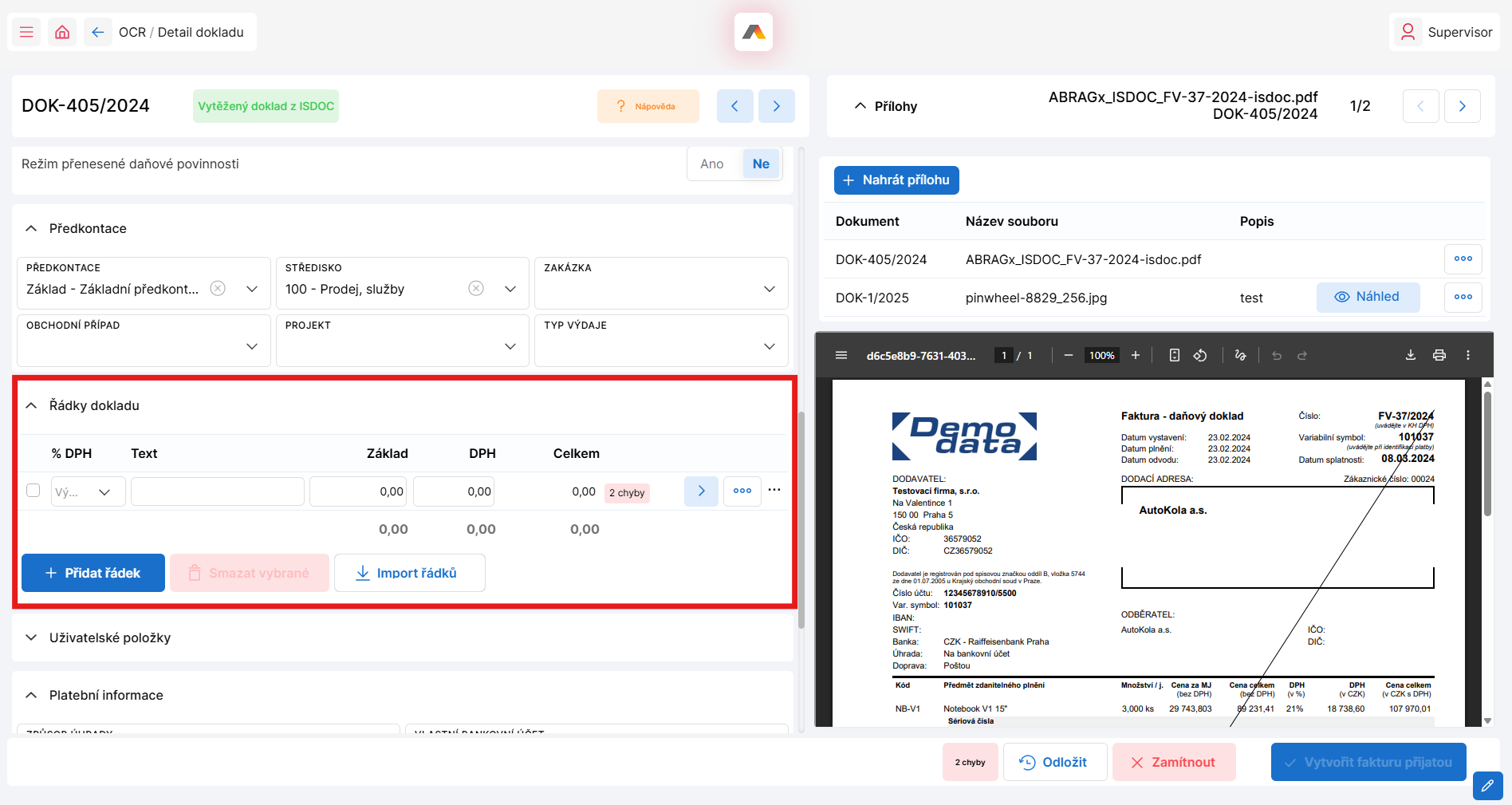
Task: Rotate the PDF counterclockwise
Action: [1200, 355]
